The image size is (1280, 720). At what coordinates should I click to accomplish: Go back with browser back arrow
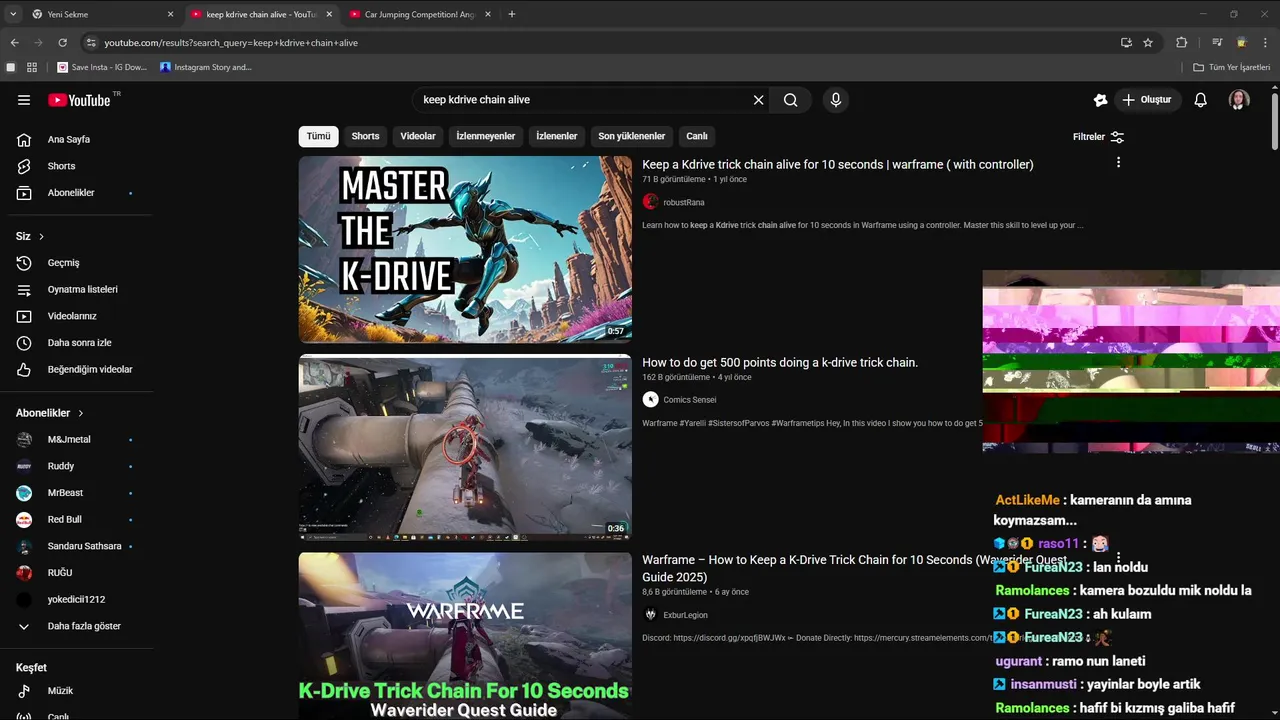[14, 43]
